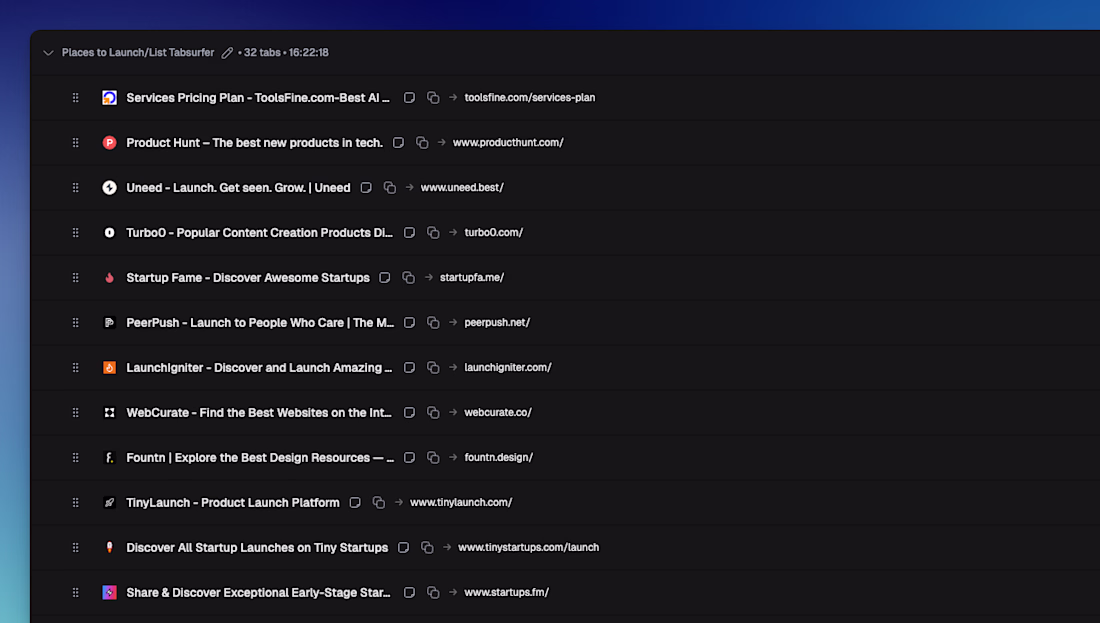The width and height of the screenshot is (1100, 623).
Task: Copy the Uneed tab link
Action: coord(390,188)
